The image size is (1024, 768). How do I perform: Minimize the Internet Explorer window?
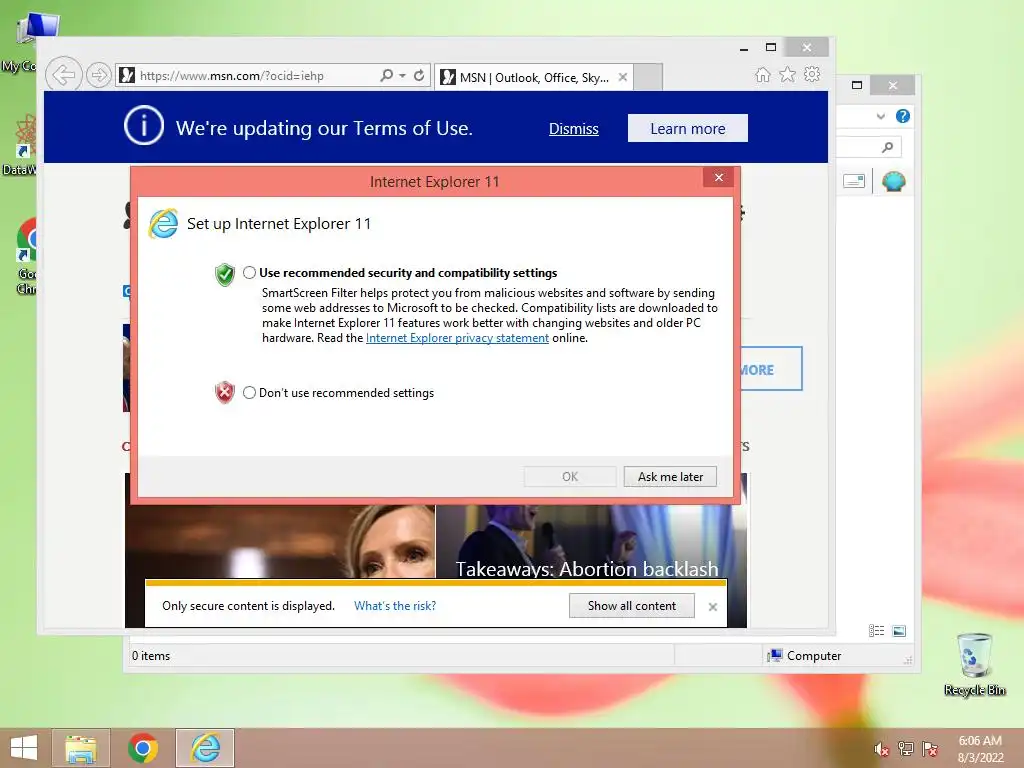coord(743,48)
